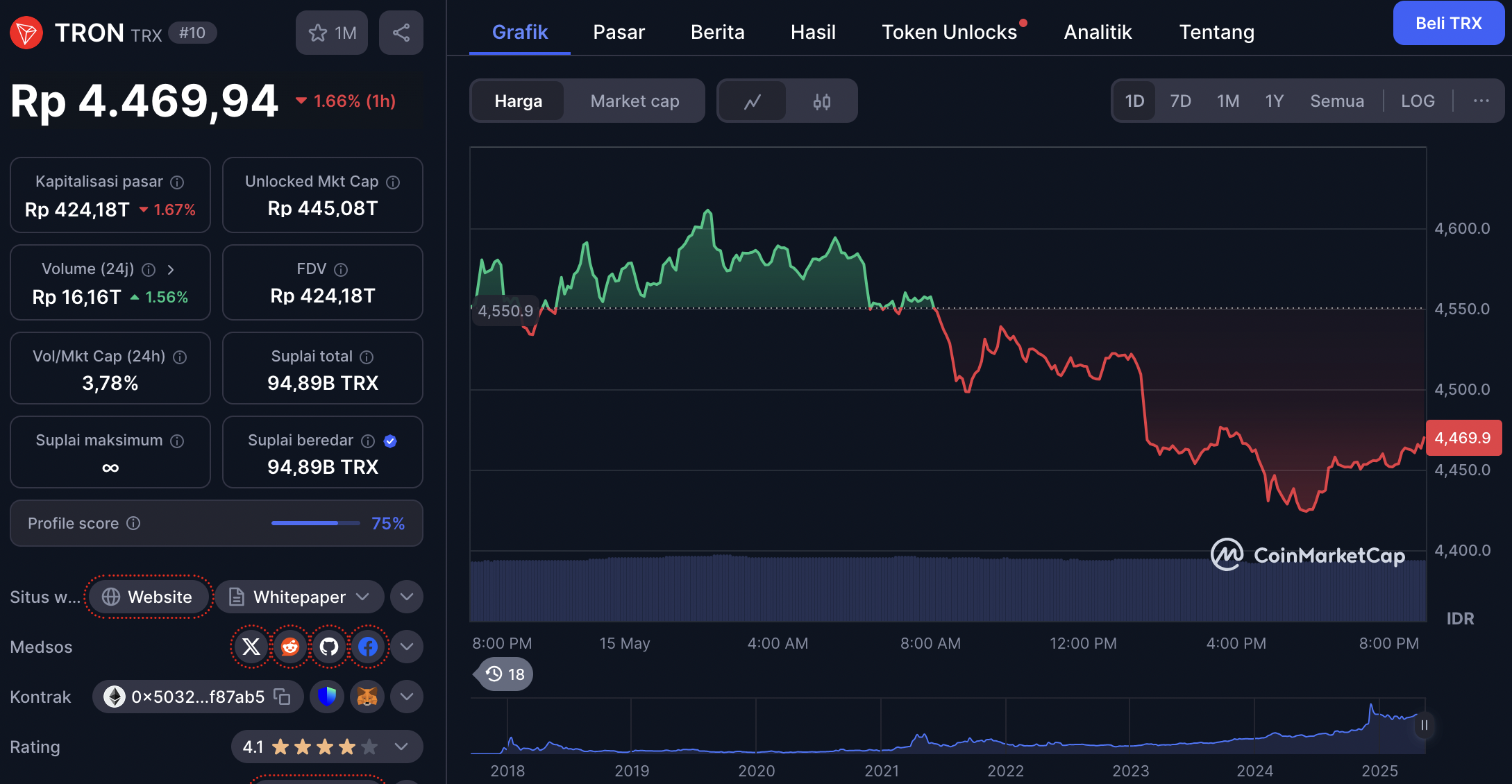
Task: Expand more Kontrak addresses chevron
Action: pyautogui.click(x=407, y=697)
